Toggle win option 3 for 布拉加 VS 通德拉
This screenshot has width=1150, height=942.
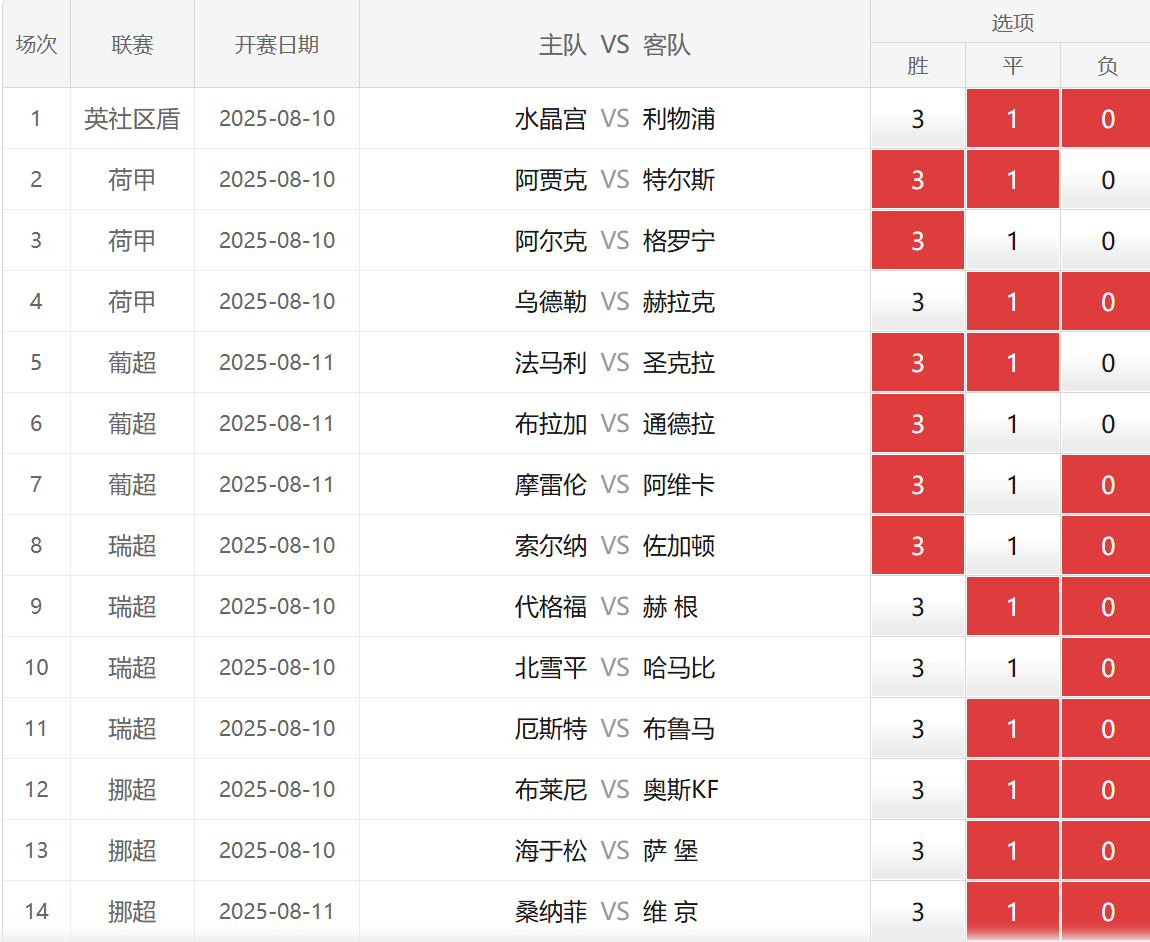[x=918, y=423]
